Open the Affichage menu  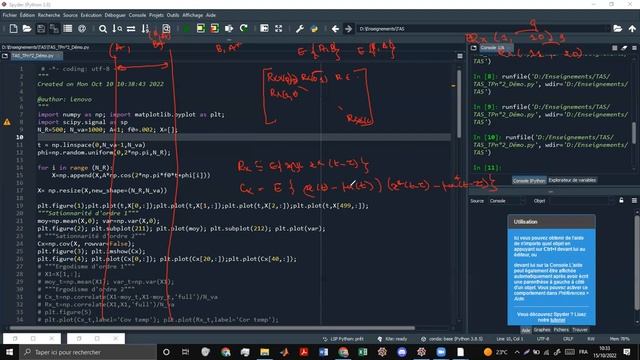pyautogui.click(x=193, y=15)
